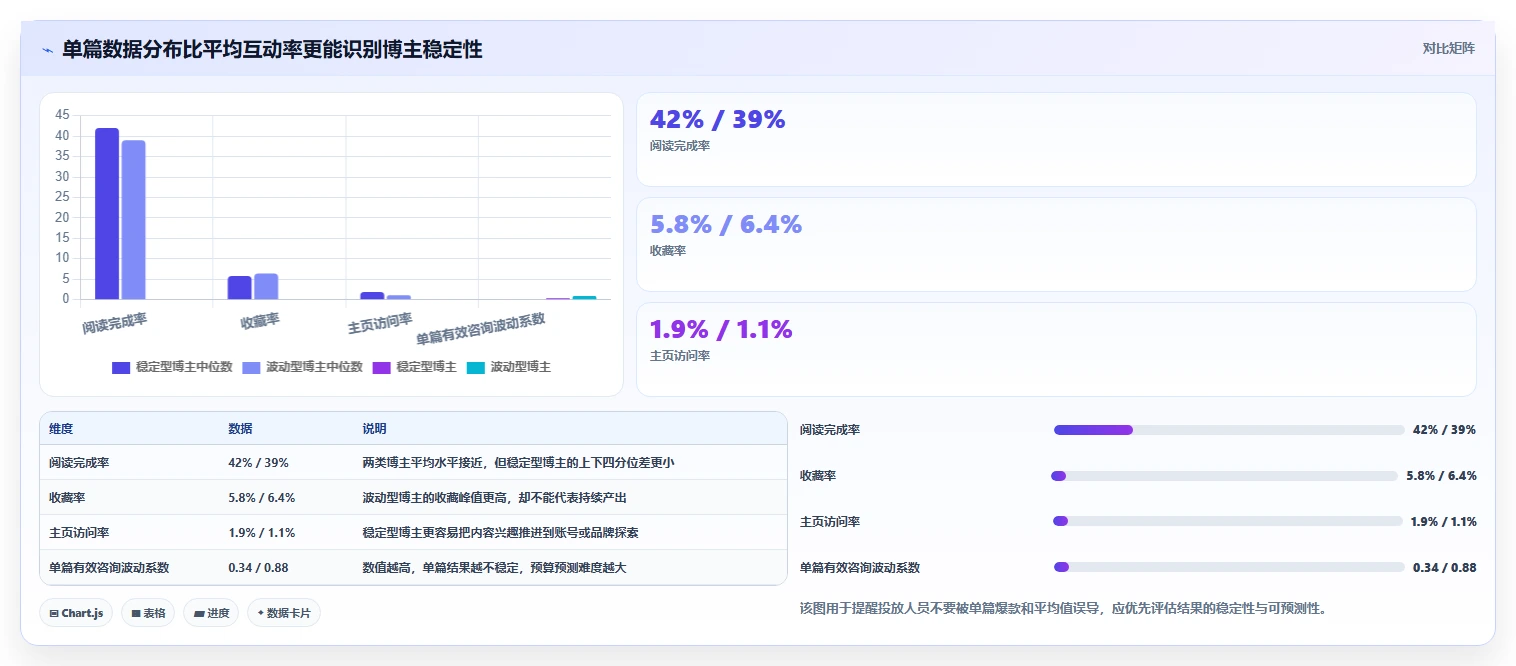
Task: Click the 1.9% / 1.1% 主页访问率 data card
Action: 1056,350
